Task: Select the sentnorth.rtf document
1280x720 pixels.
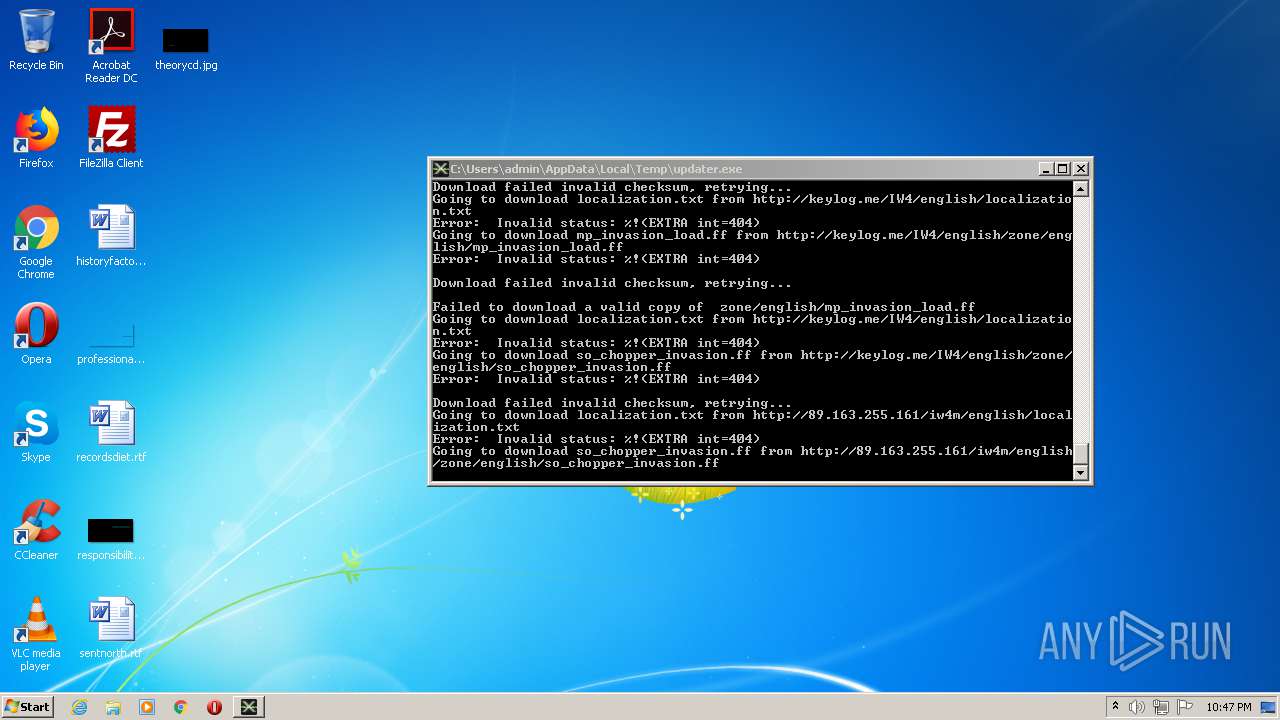Action: tap(111, 628)
